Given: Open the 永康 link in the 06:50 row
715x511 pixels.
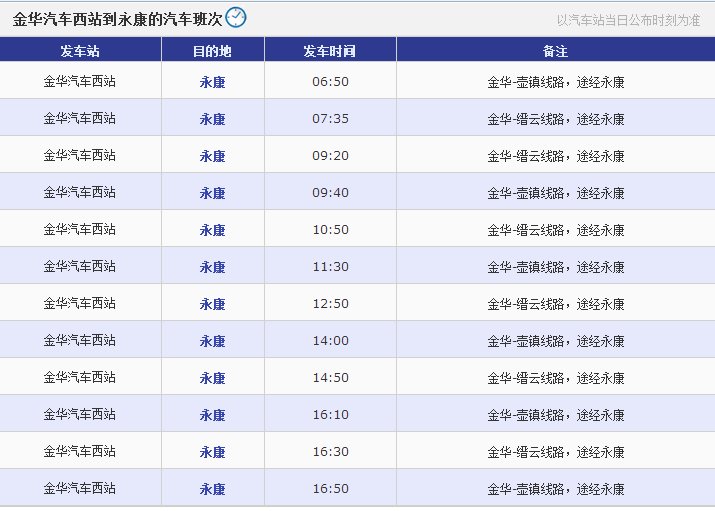Looking at the screenshot, I should [212, 82].
